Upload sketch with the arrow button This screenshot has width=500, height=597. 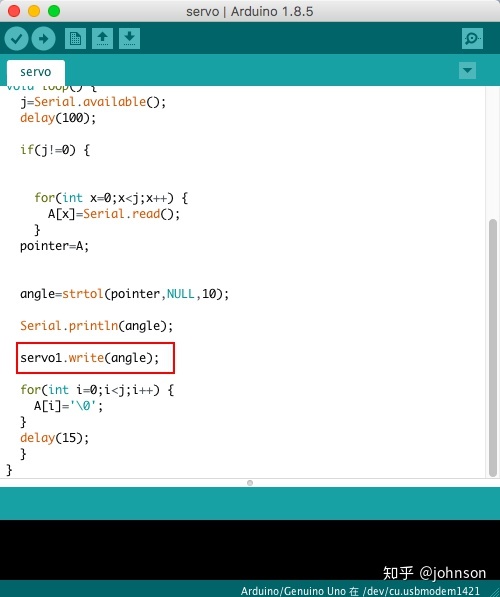click(43, 38)
